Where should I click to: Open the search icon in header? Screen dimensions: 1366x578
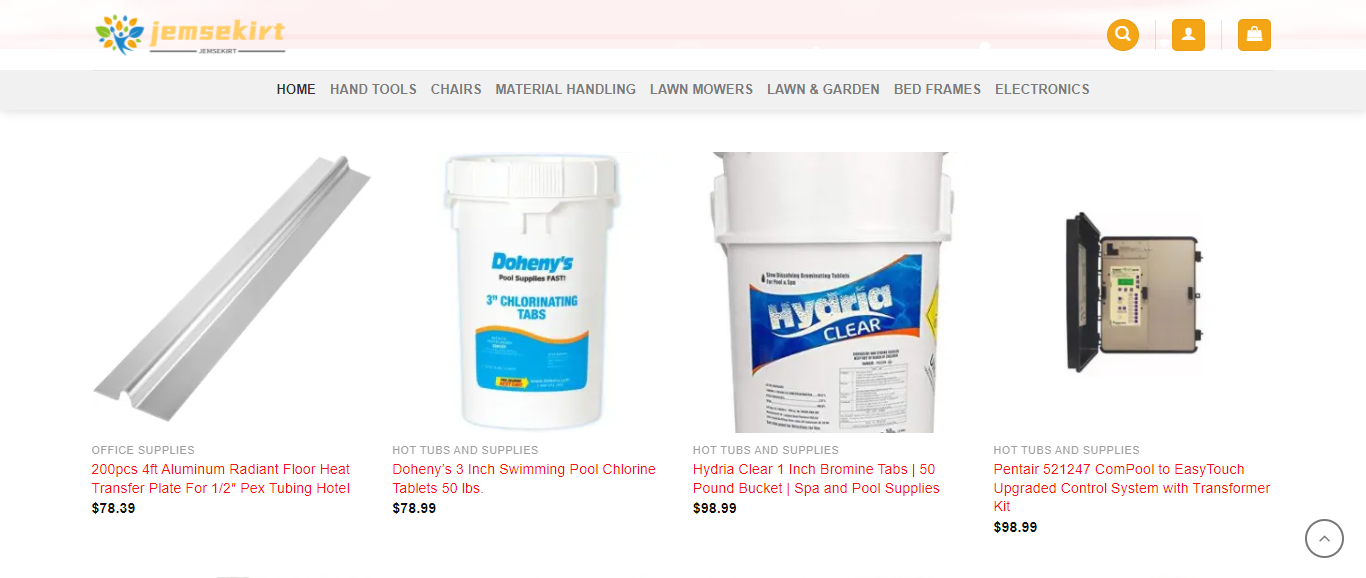tap(1122, 35)
